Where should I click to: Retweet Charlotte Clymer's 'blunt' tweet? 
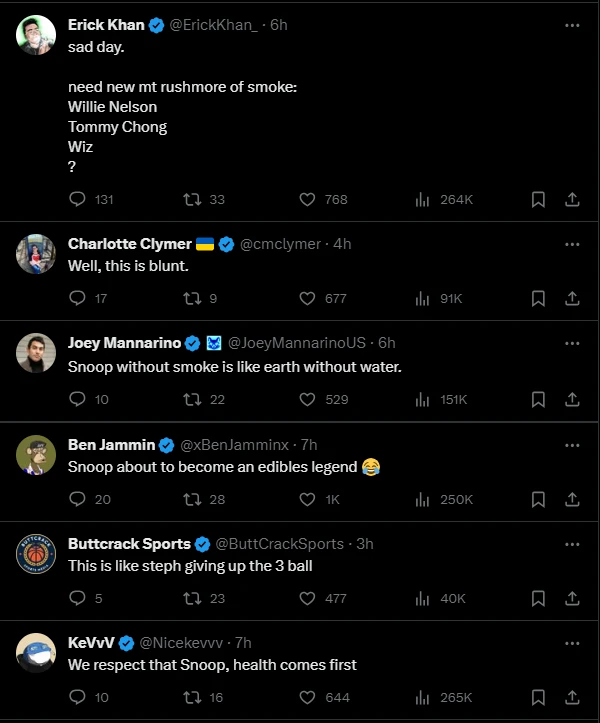pos(192,298)
